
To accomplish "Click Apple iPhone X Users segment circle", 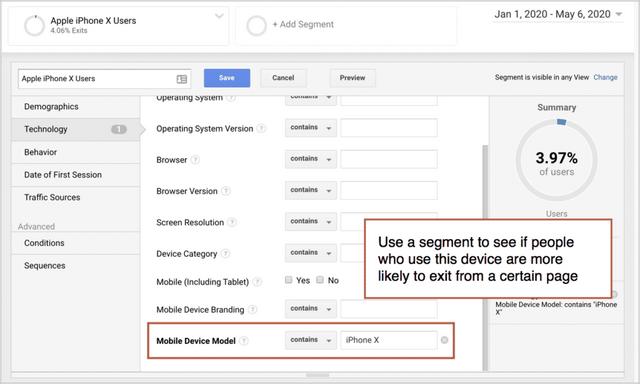I will tap(34, 26).
